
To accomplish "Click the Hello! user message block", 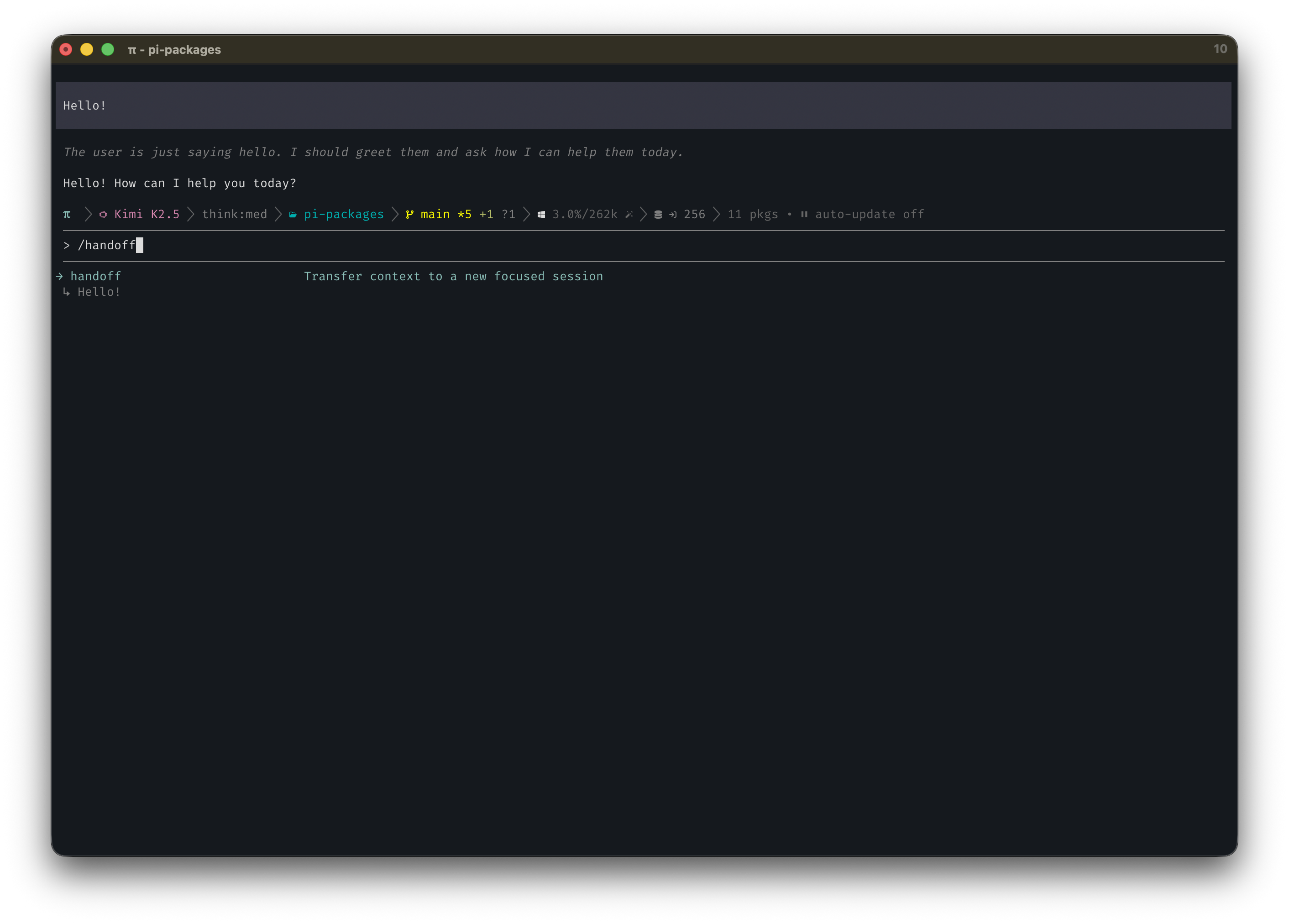I will 644,105.
